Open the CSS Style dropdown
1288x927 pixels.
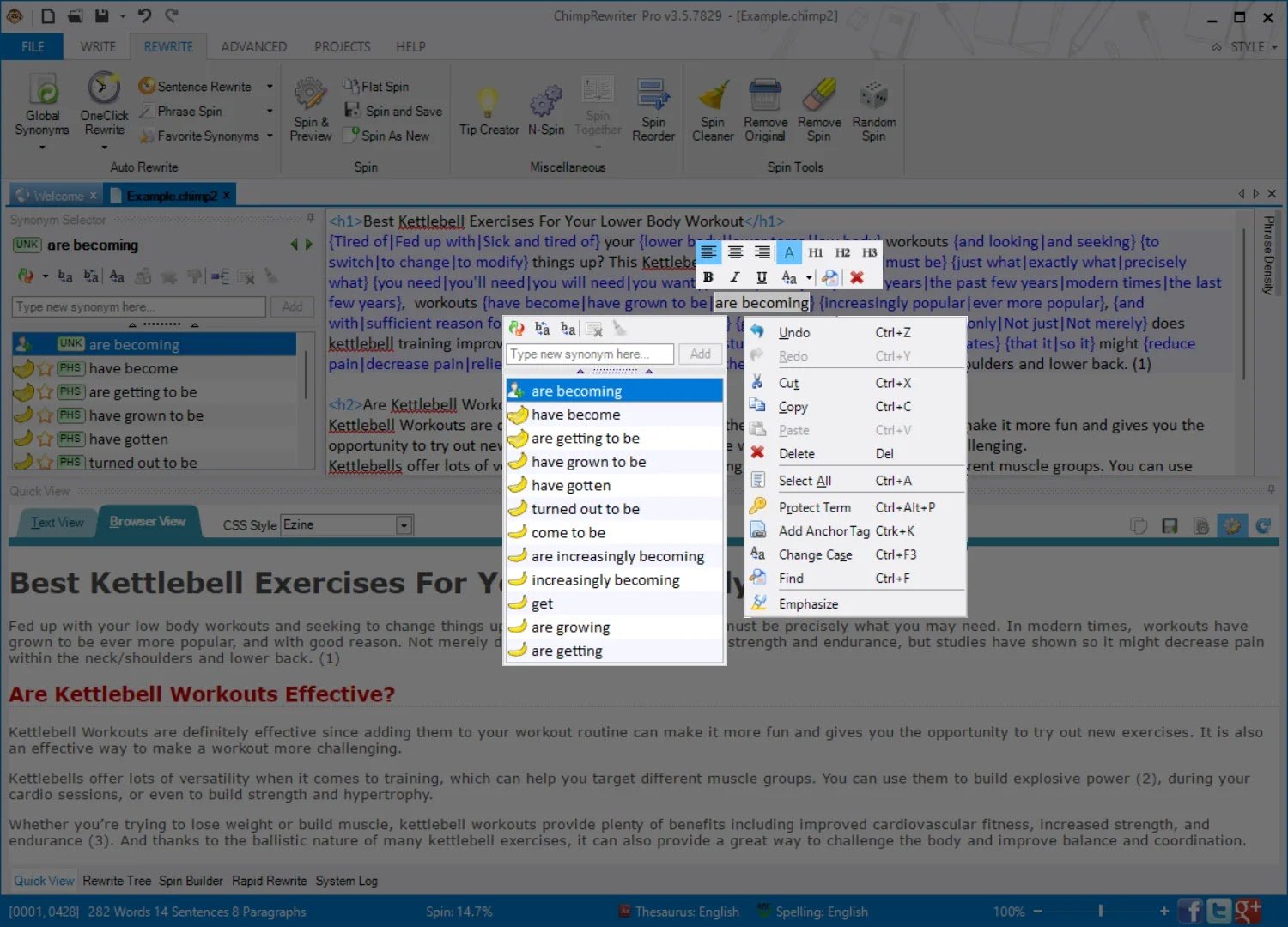(x=404, y=525)
